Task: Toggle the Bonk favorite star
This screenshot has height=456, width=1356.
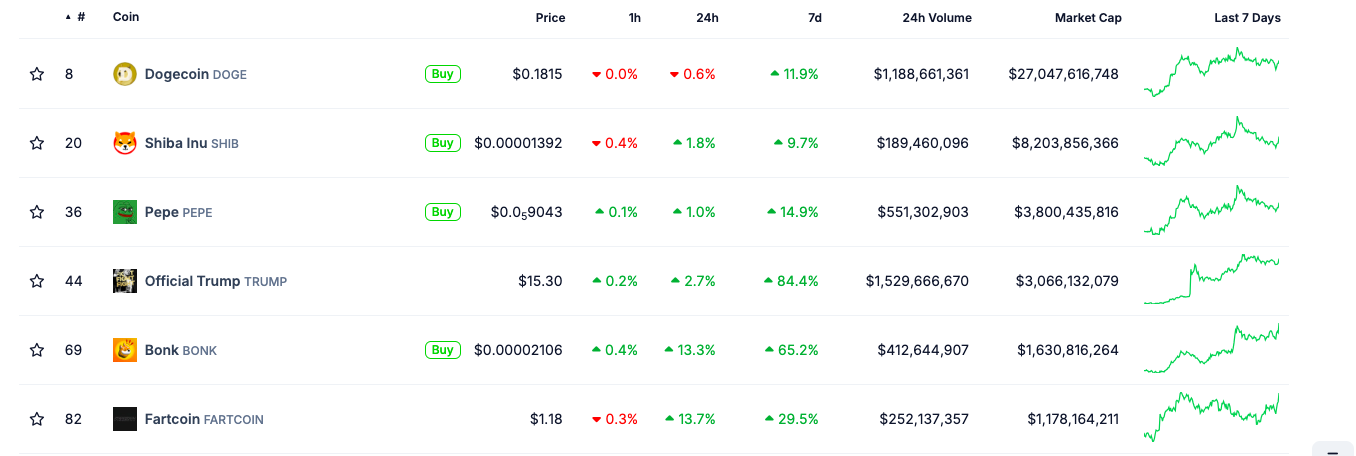Action: [x=37, y=350]
